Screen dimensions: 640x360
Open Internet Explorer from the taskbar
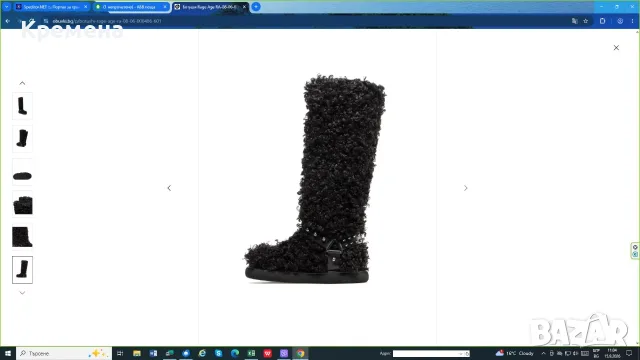(x=202, y=353)
